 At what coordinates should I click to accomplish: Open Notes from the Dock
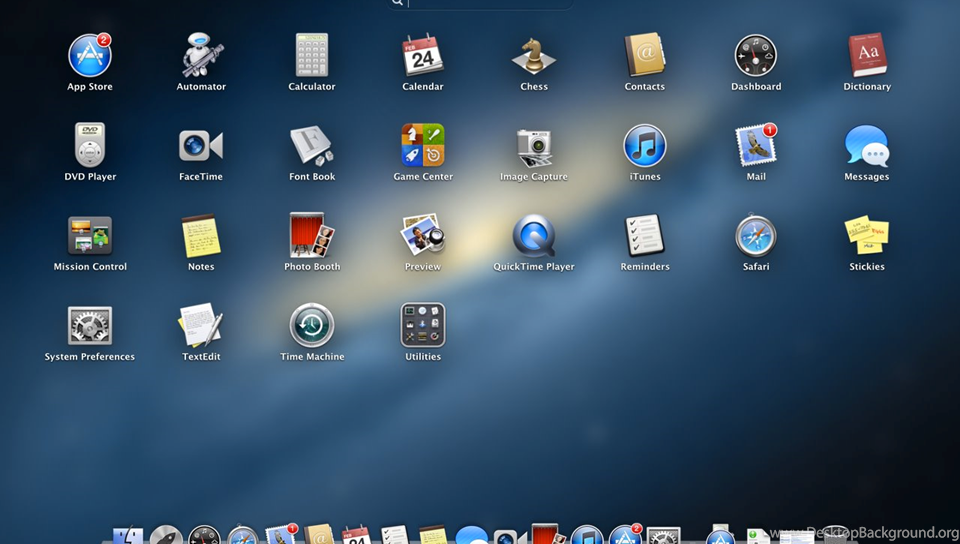click(x=433, y=535)
